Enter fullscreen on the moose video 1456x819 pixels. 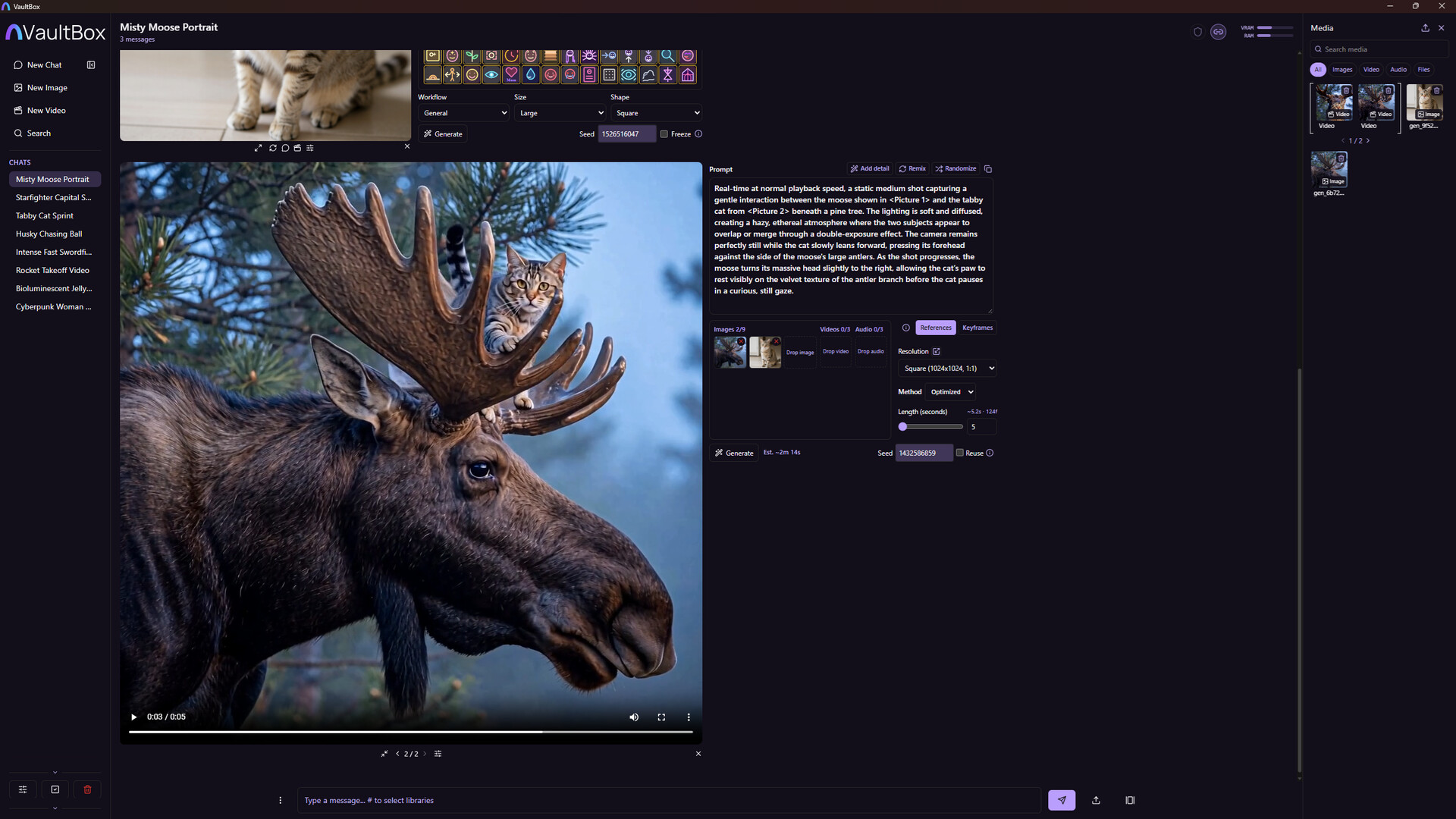[661, 717]
